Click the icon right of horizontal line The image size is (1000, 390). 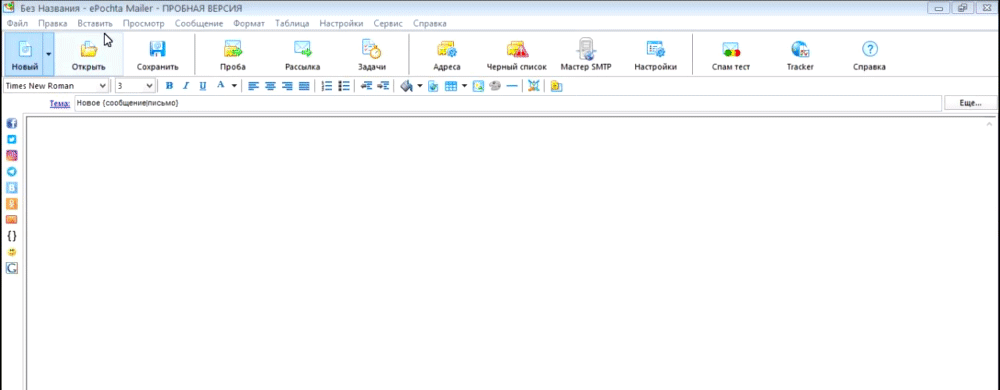534,85
